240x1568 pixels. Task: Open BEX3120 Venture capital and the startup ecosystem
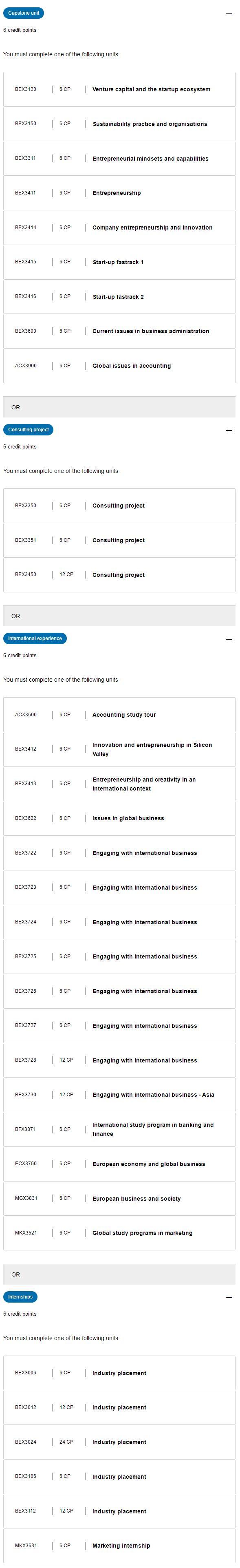pos(119,89)
